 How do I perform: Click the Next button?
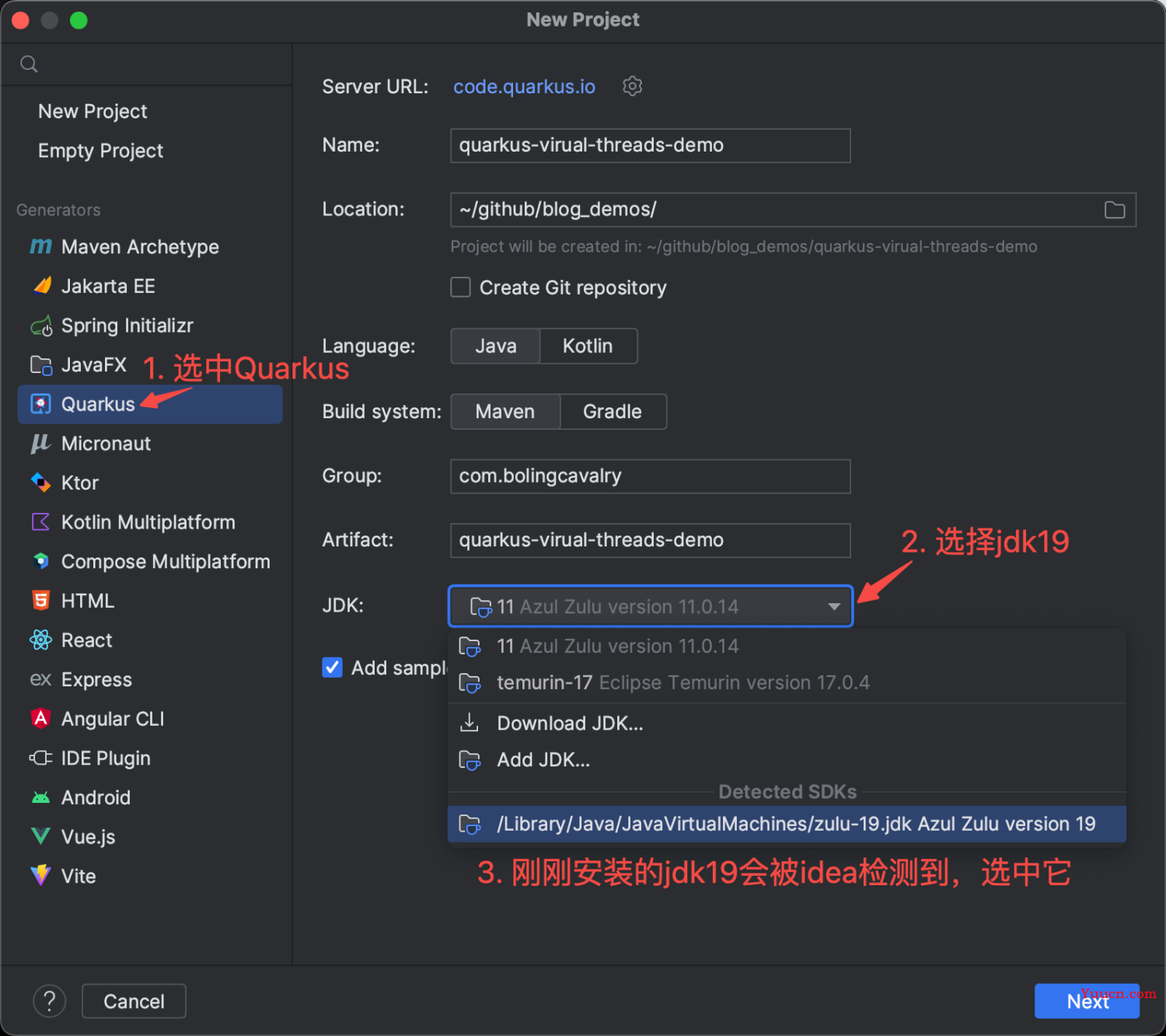1087,1001
